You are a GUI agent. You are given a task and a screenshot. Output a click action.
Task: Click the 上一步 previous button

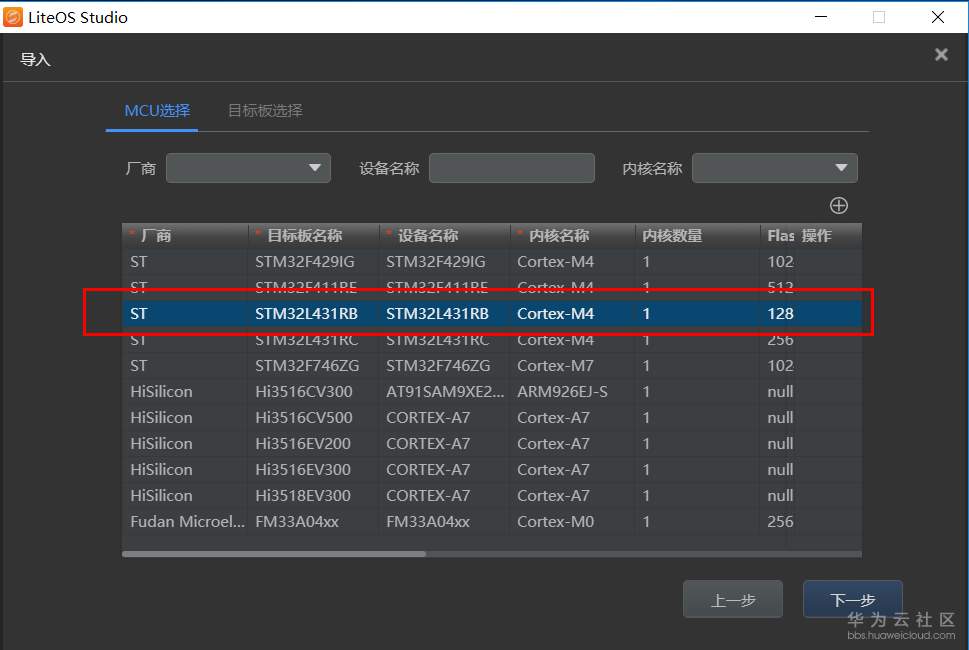(x=733, y=599)
